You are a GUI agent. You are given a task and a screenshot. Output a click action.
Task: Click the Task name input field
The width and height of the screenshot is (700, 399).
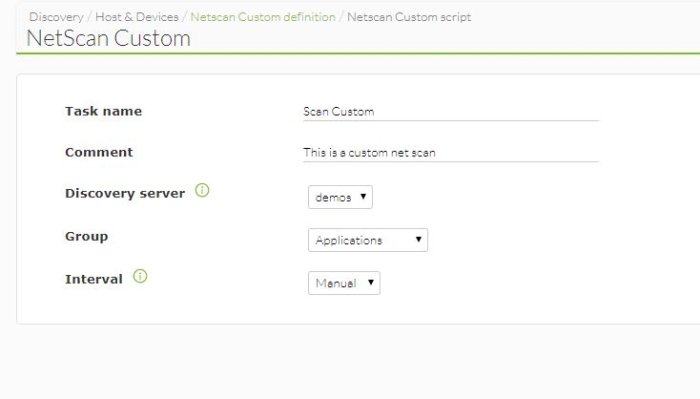pyautogui.click(x=450, y=112)
